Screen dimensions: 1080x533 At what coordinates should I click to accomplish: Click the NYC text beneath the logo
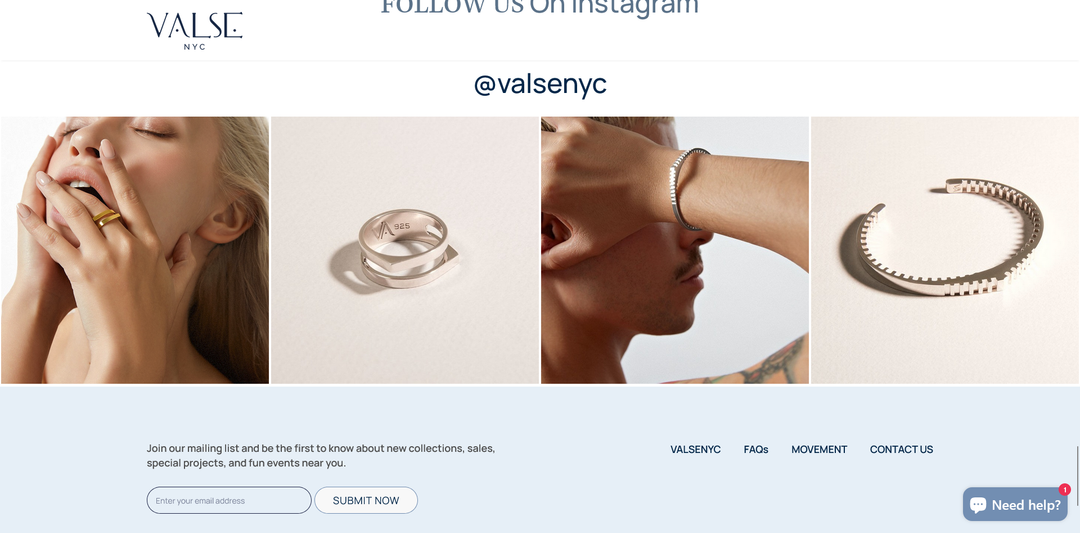(x=194, y=47)
